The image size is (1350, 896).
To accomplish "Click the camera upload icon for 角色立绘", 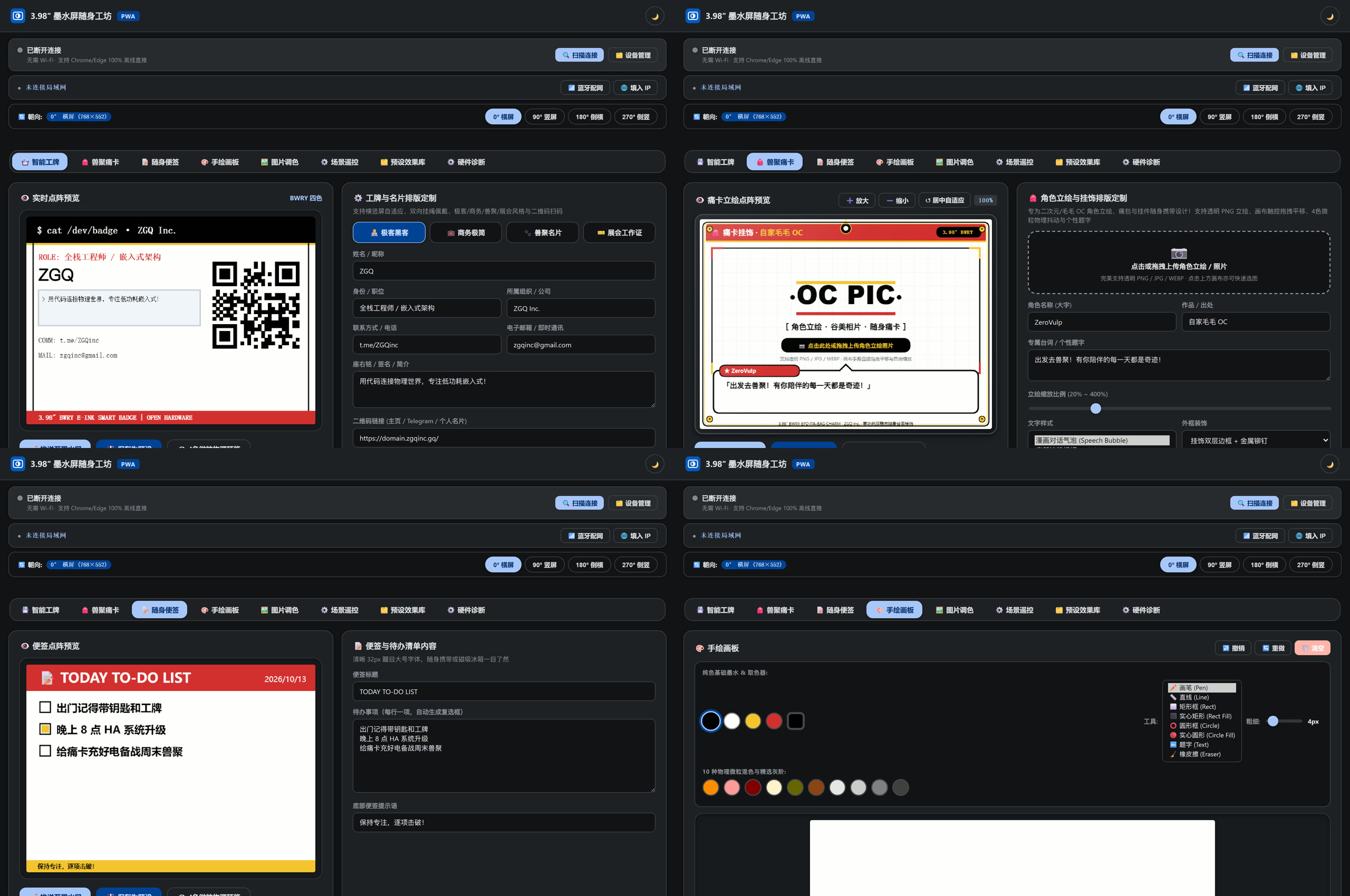I will 1179,253.
